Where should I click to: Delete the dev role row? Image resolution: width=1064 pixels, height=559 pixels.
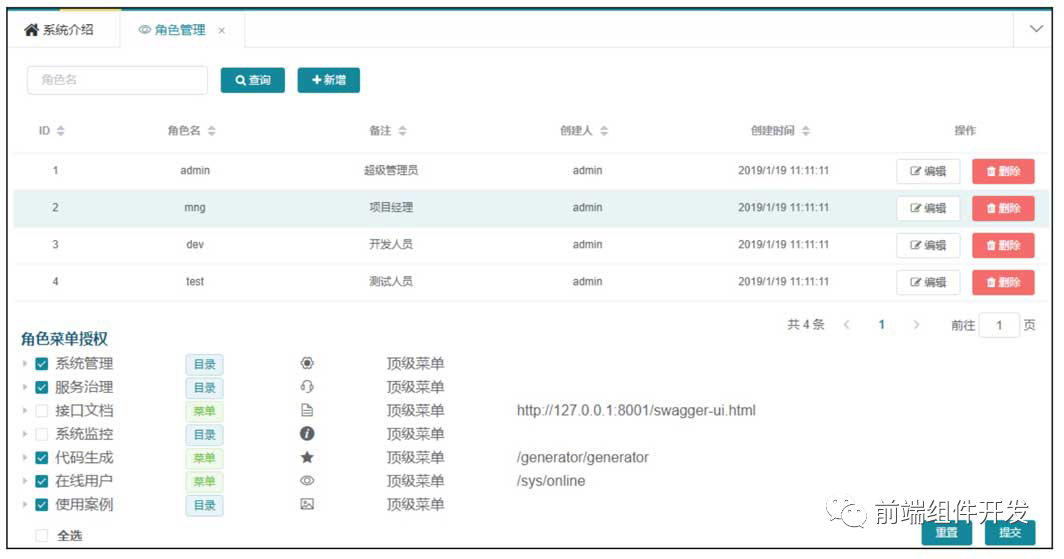(x=1003, y=245)
